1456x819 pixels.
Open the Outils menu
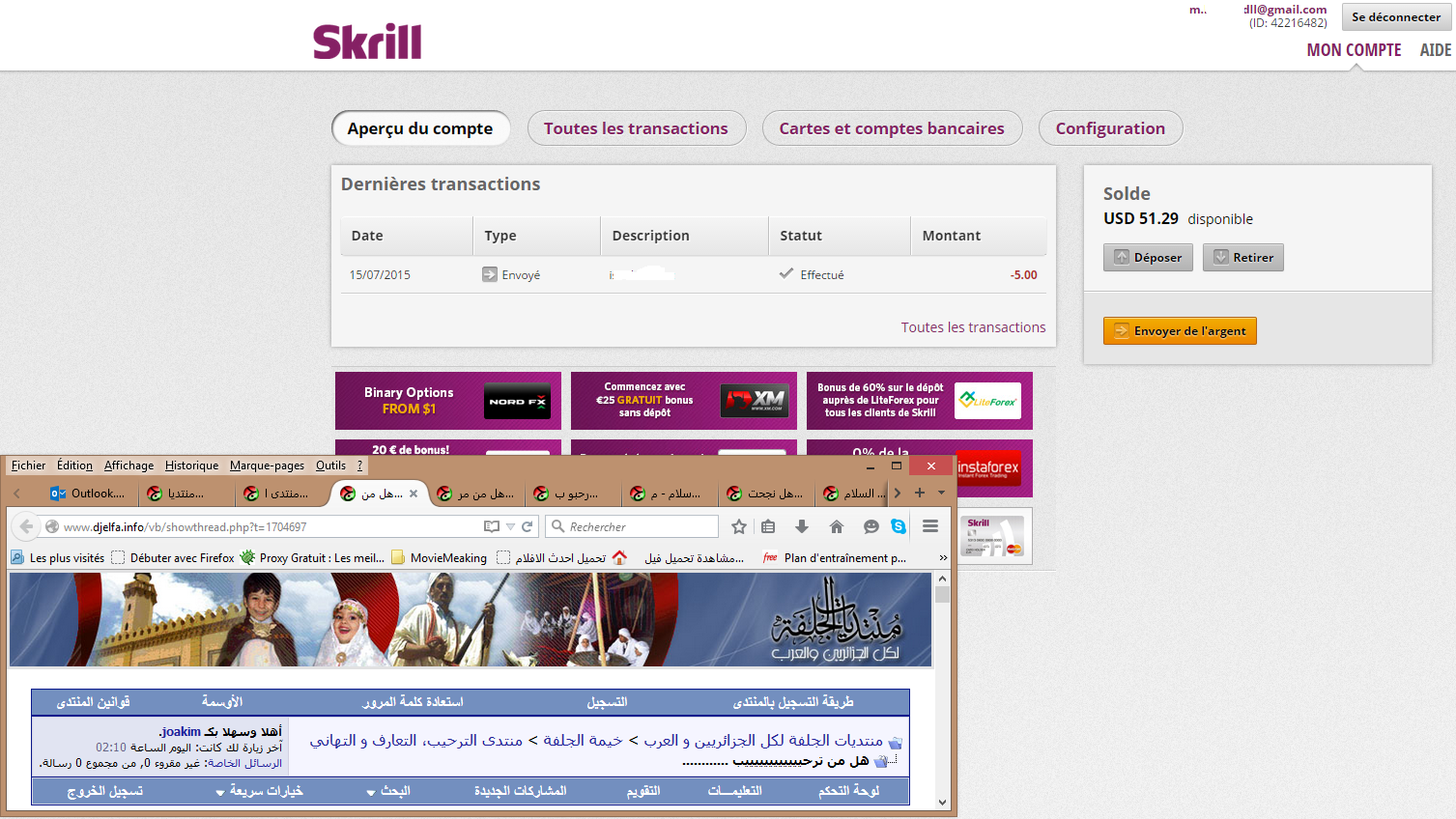[x=330, y=465]
